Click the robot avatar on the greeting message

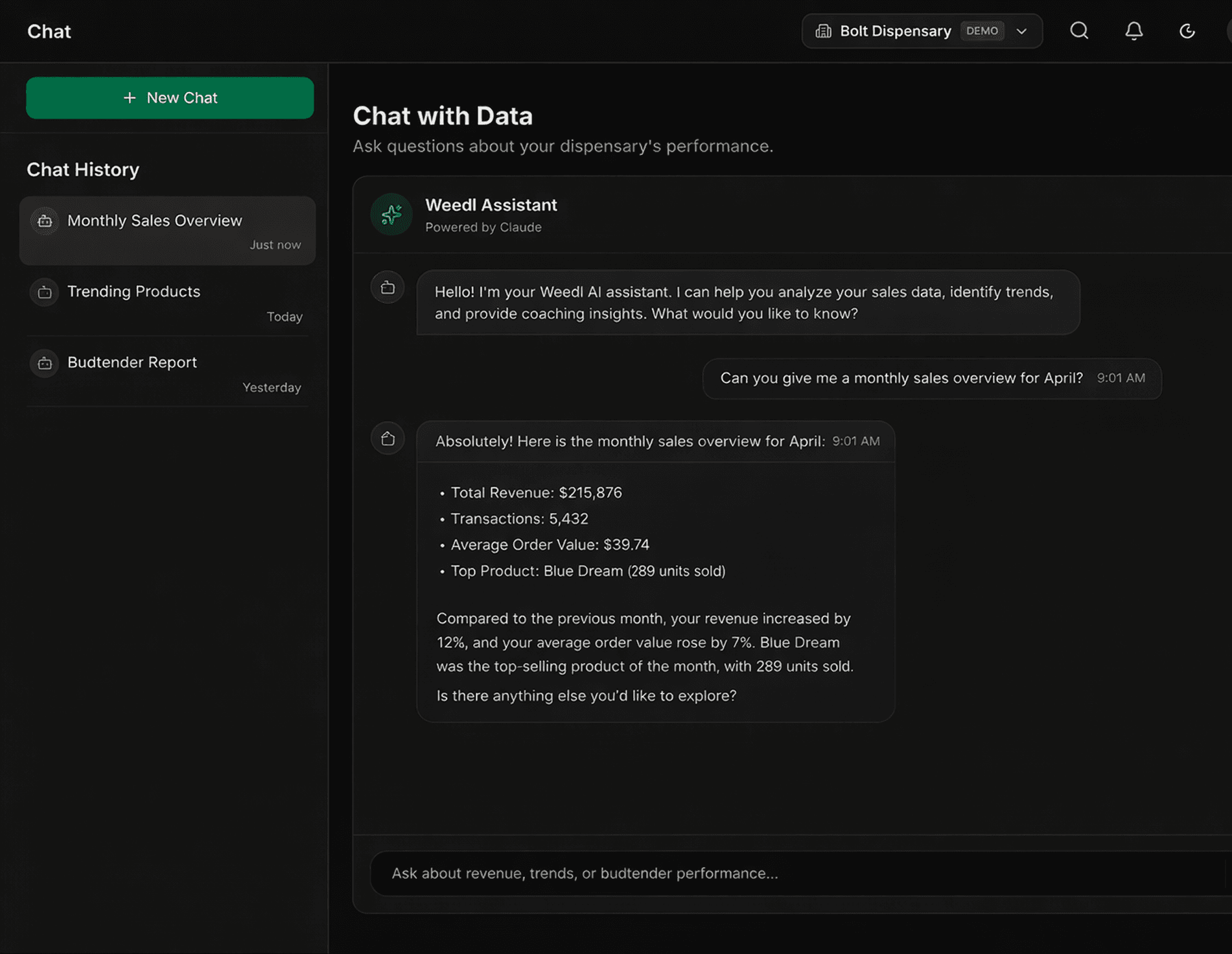click(x=387, y=287)
